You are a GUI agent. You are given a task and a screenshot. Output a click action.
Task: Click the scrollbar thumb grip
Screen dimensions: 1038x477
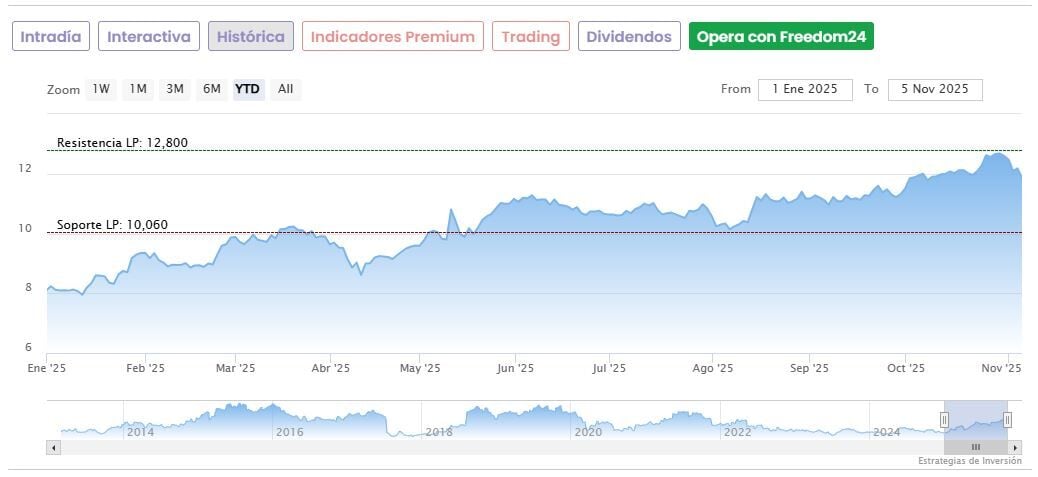point(975,447)
